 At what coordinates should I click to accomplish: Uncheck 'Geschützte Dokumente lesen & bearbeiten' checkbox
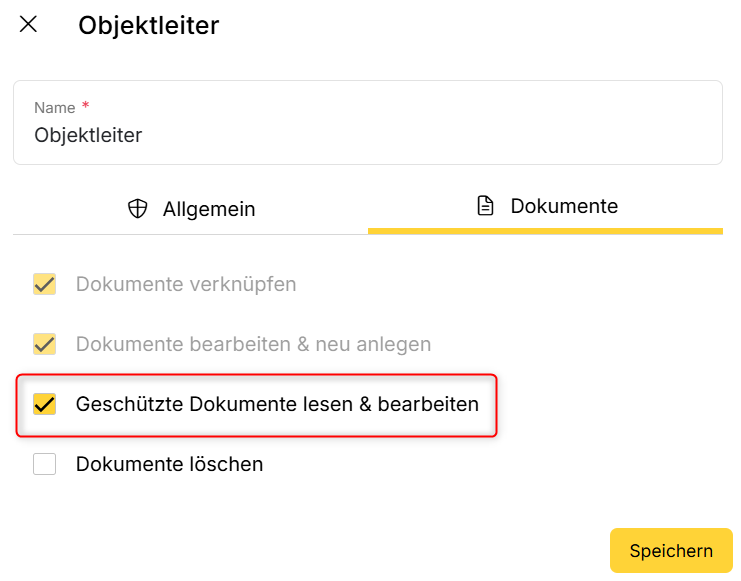(45, 404)
